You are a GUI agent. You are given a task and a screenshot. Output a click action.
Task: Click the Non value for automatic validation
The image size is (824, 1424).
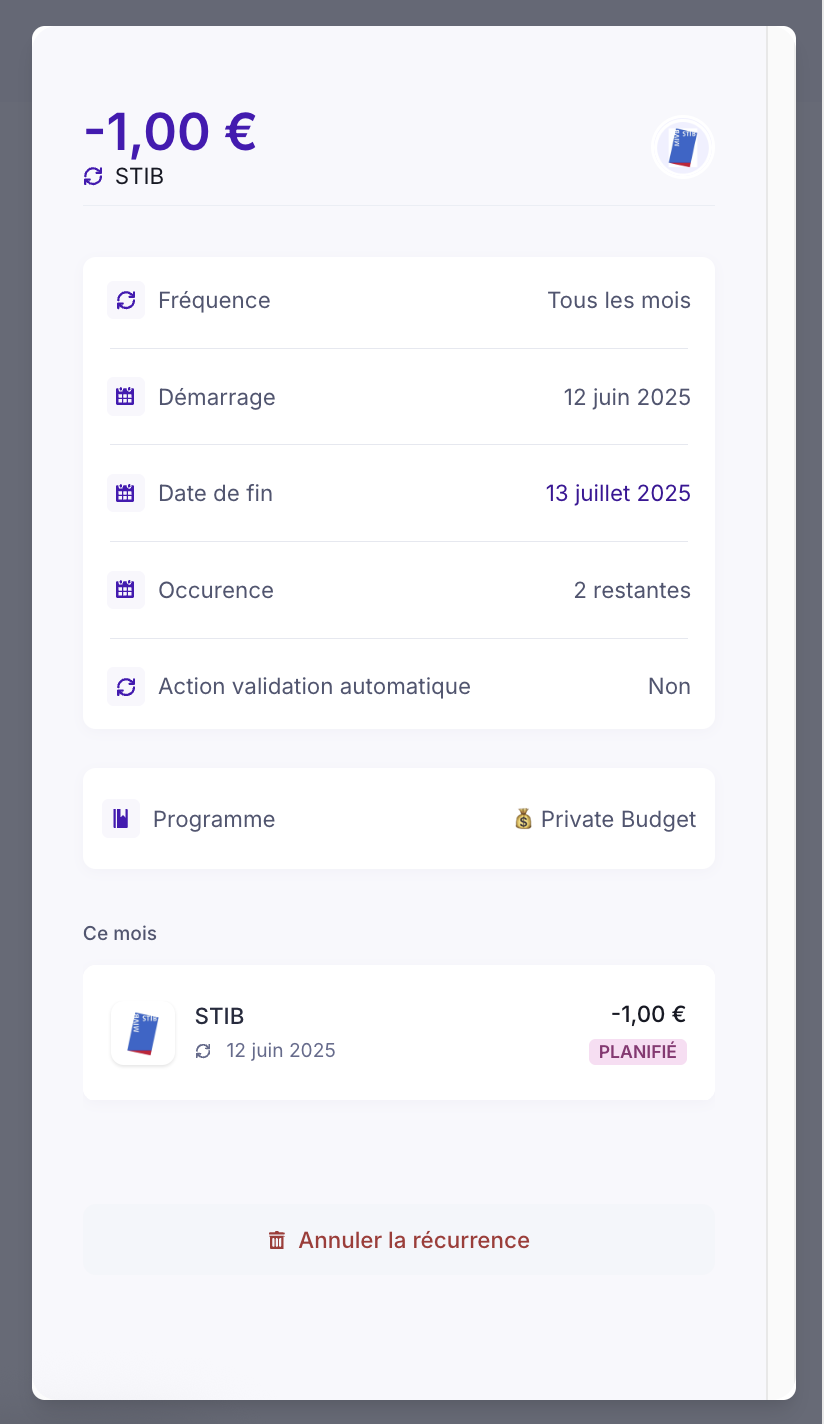[x=669, y=686]
